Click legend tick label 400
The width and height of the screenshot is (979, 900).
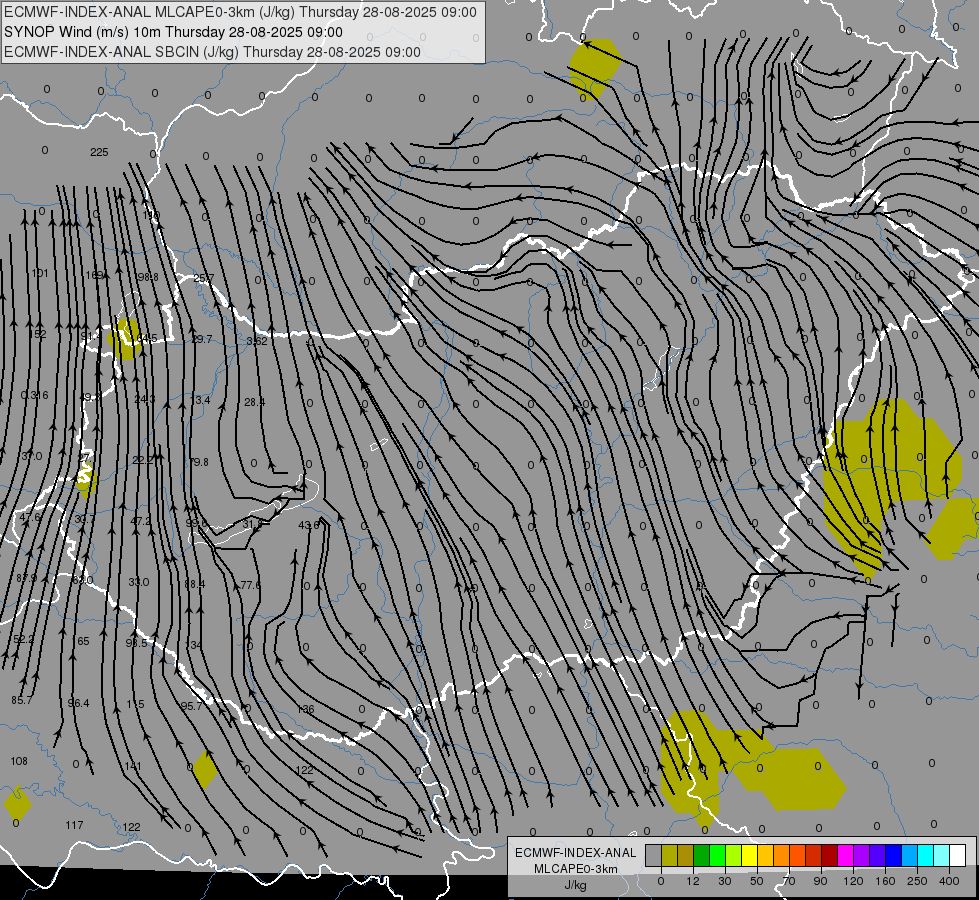(949, 881)
